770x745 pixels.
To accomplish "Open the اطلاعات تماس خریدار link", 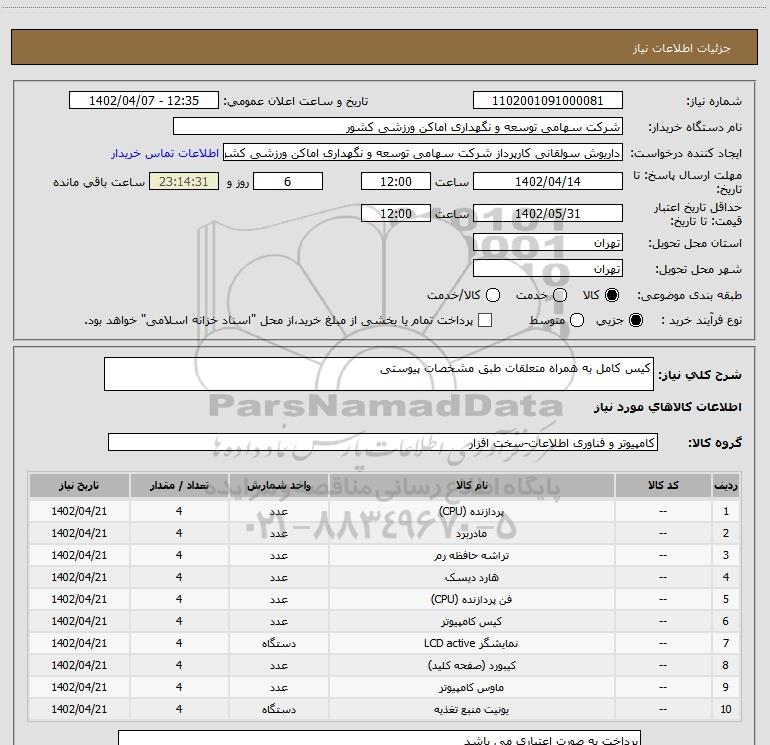I will [165, 153].
